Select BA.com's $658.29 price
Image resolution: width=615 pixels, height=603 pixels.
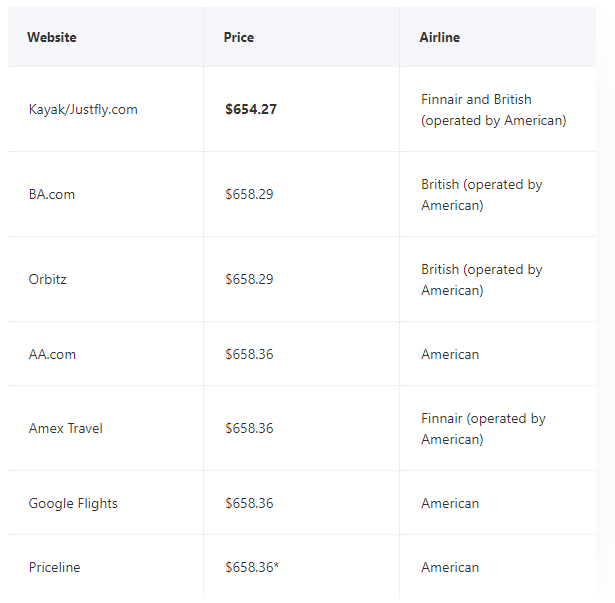click(x=249, y=194)
